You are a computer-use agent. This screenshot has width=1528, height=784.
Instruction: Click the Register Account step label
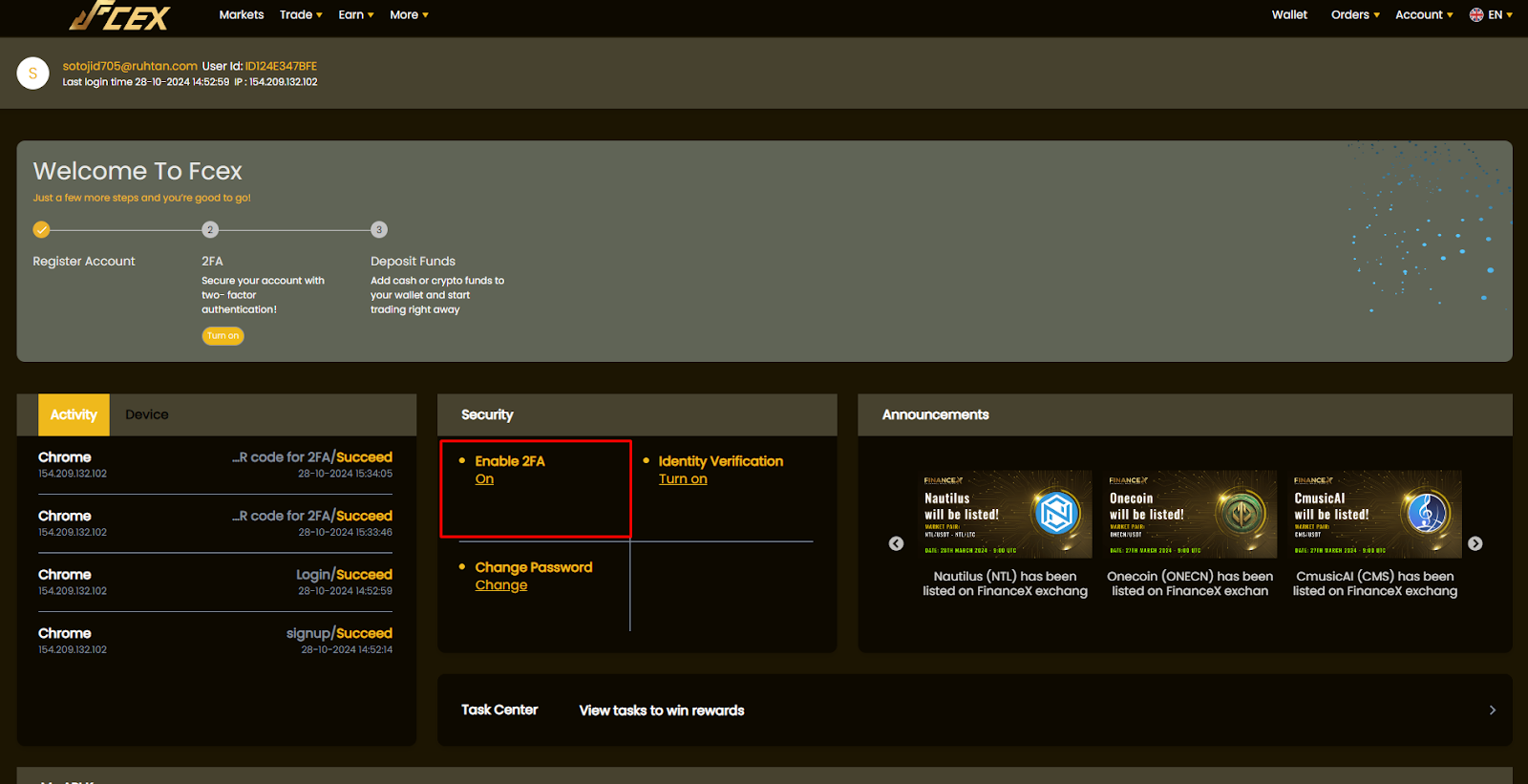point(84,261)
